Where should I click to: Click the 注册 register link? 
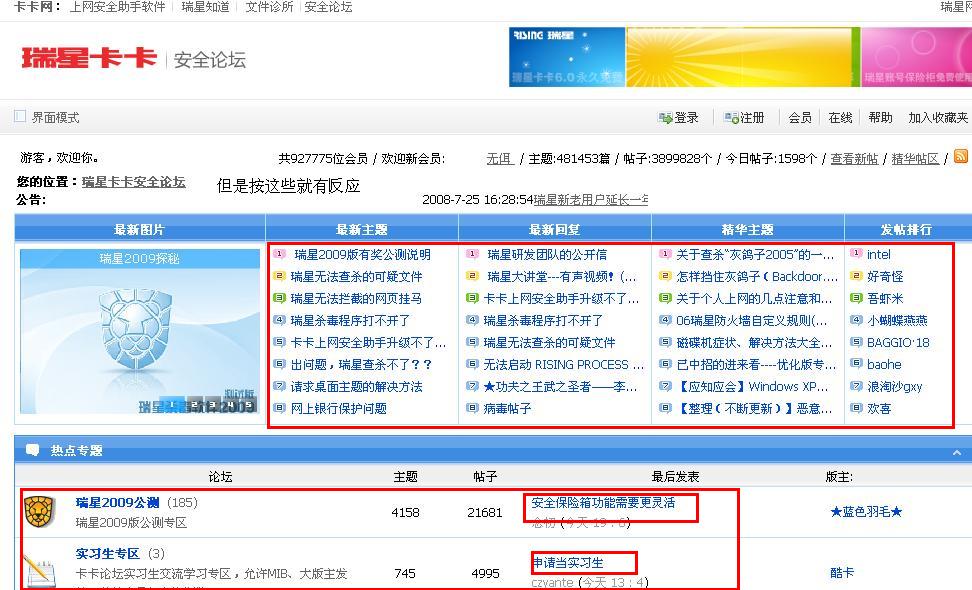click(752, 118)
